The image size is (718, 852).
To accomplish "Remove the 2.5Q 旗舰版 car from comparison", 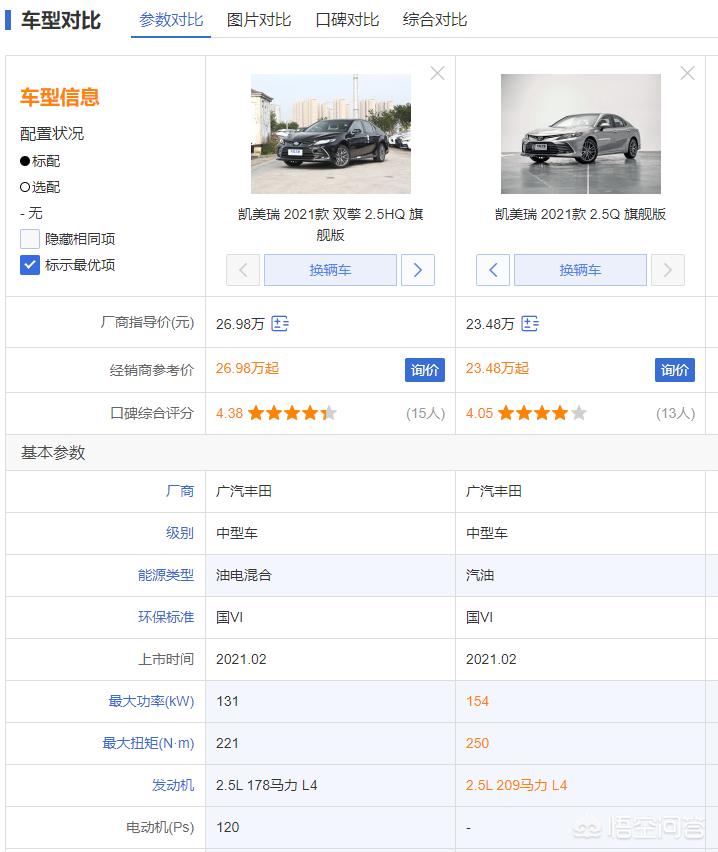I will tap(688, 73).
